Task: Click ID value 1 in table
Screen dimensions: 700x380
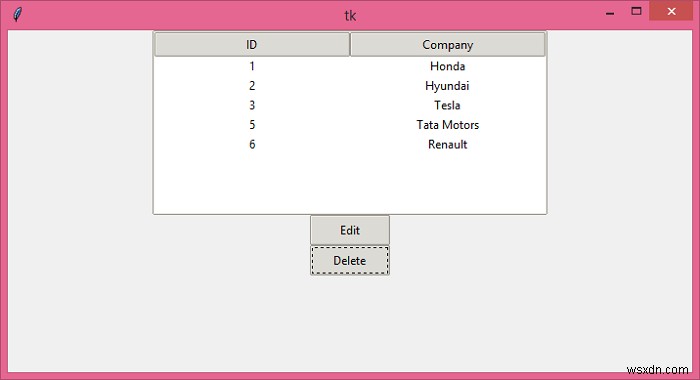Action: coord(252,66)
